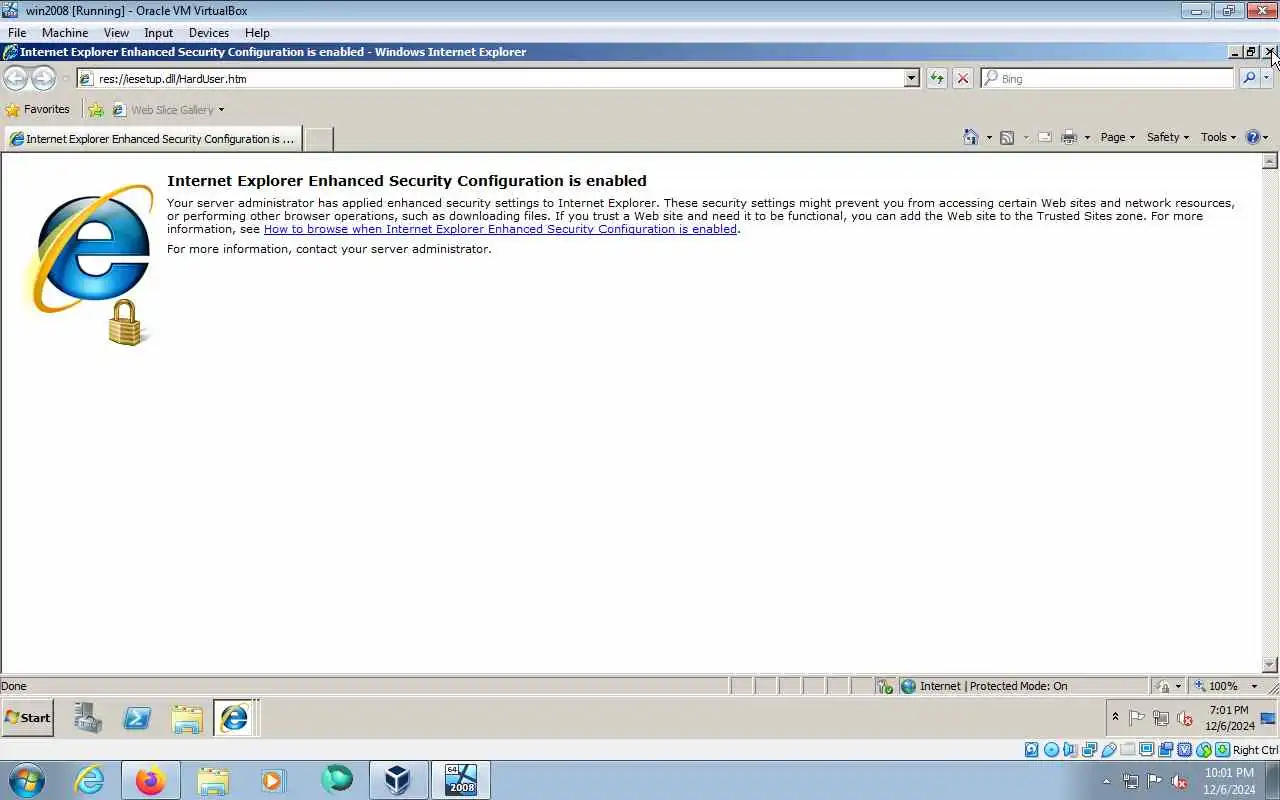
Task: Refresh the page with the green arrows button
Action: [x=936, y=78]
